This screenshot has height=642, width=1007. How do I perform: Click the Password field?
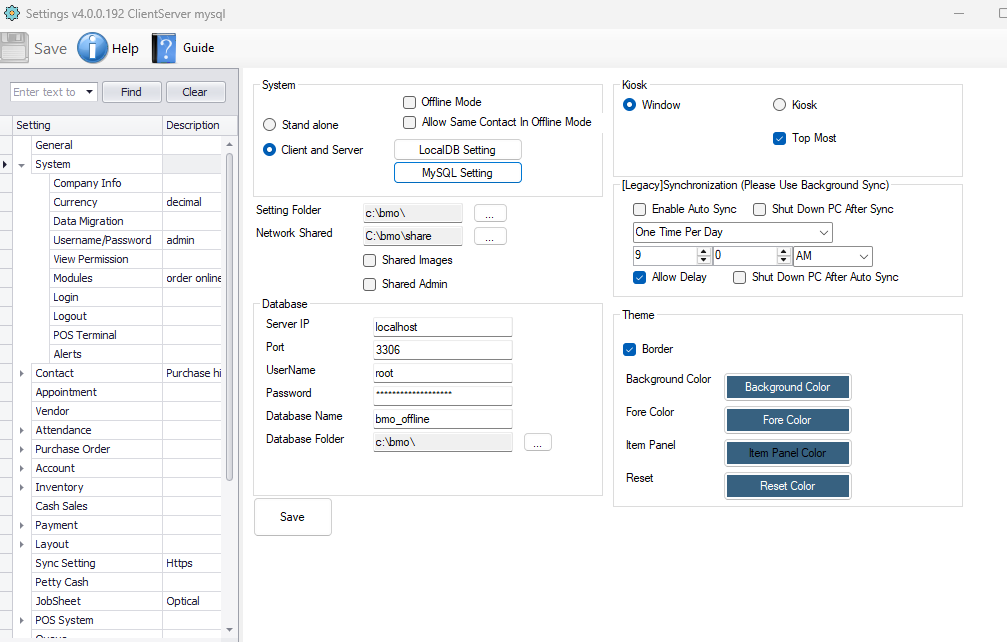[x=442, y=395]
